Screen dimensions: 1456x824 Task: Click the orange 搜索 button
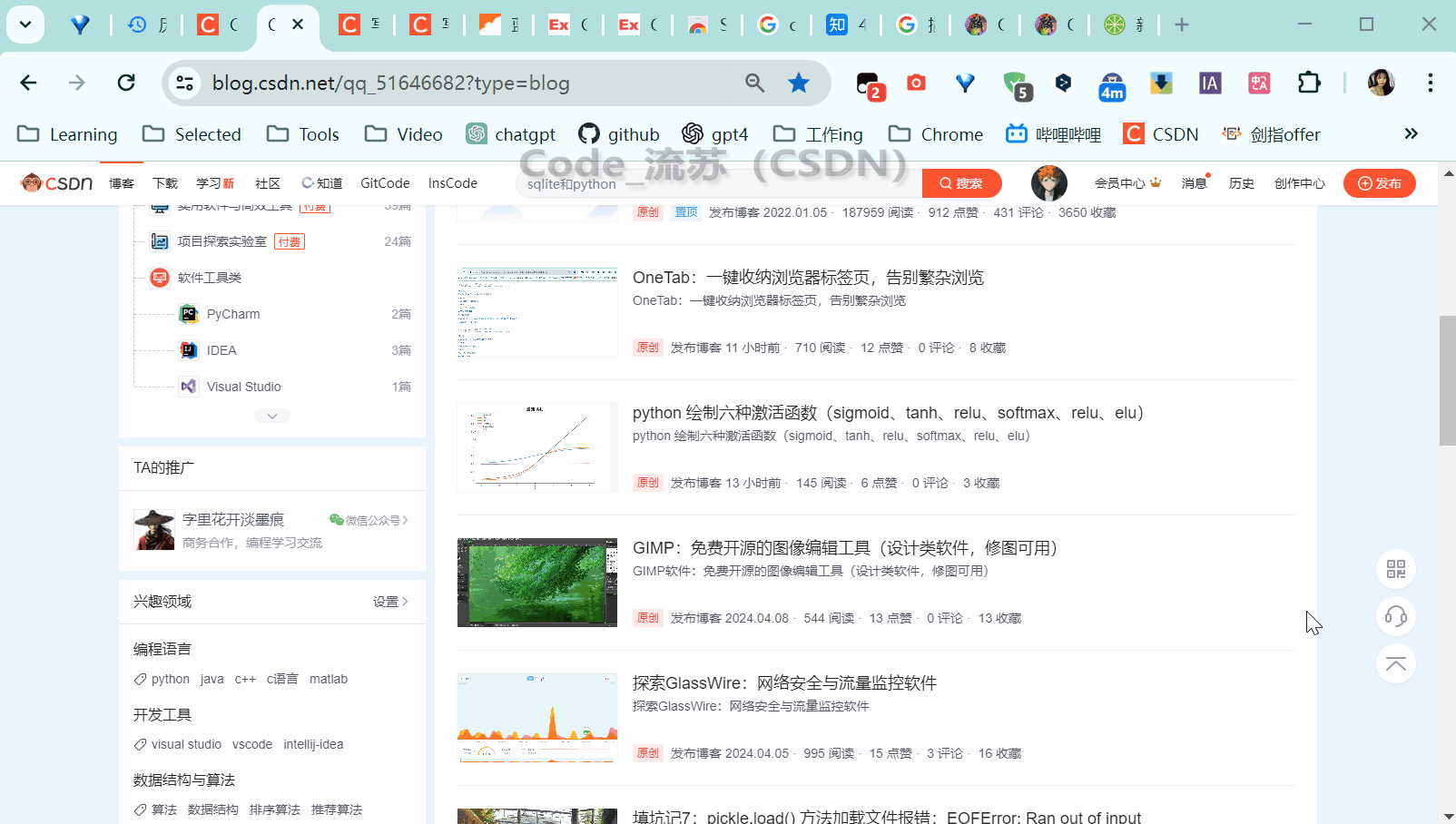961,183
